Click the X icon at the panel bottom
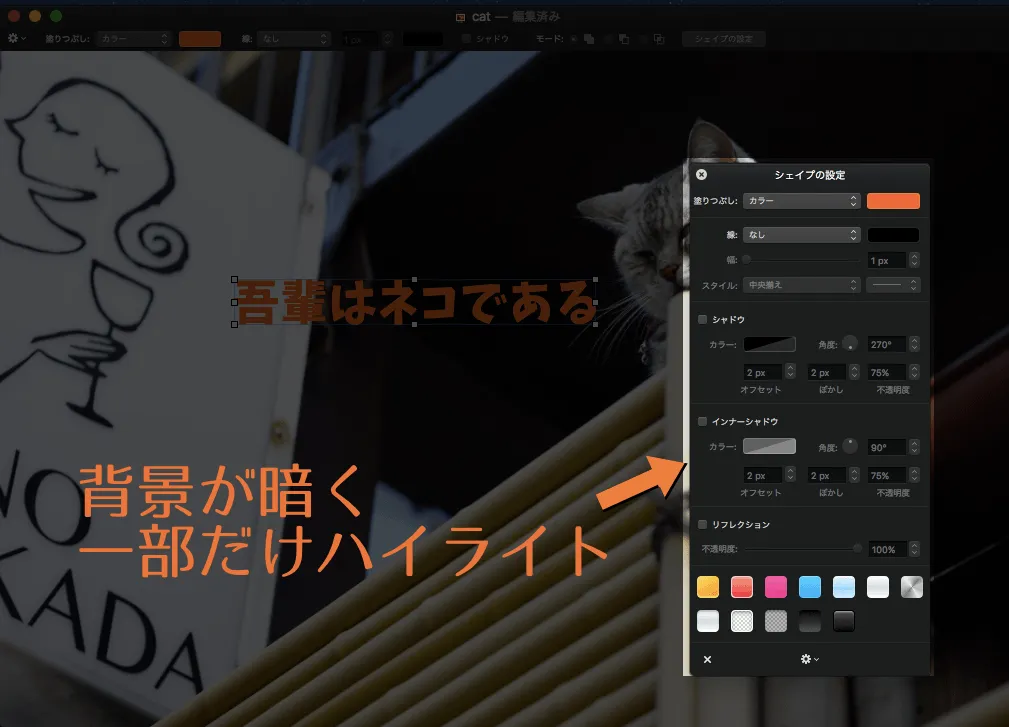Screen dimensions: 1009x727 [707, 659]
